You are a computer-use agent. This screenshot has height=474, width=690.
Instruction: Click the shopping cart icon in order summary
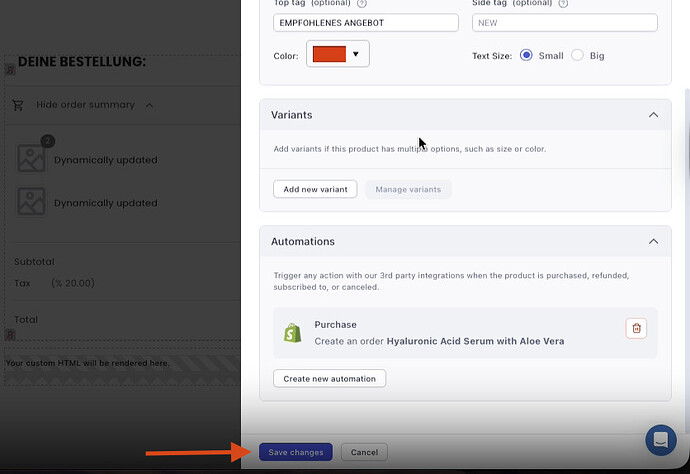(18, 105)
